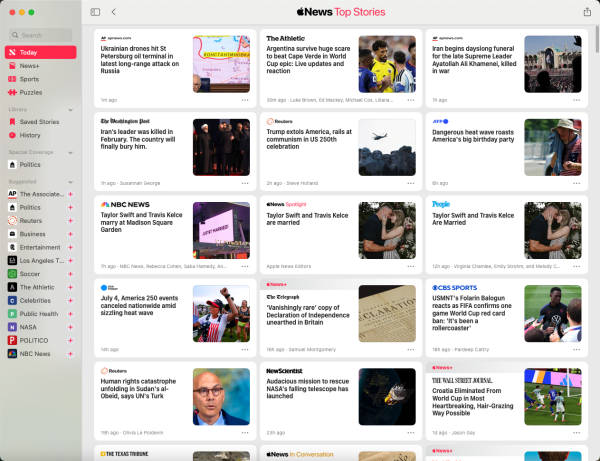Open the Declaration document thumbnail
The width and height of the screenshot is (600, 461).
coord(387,313)
